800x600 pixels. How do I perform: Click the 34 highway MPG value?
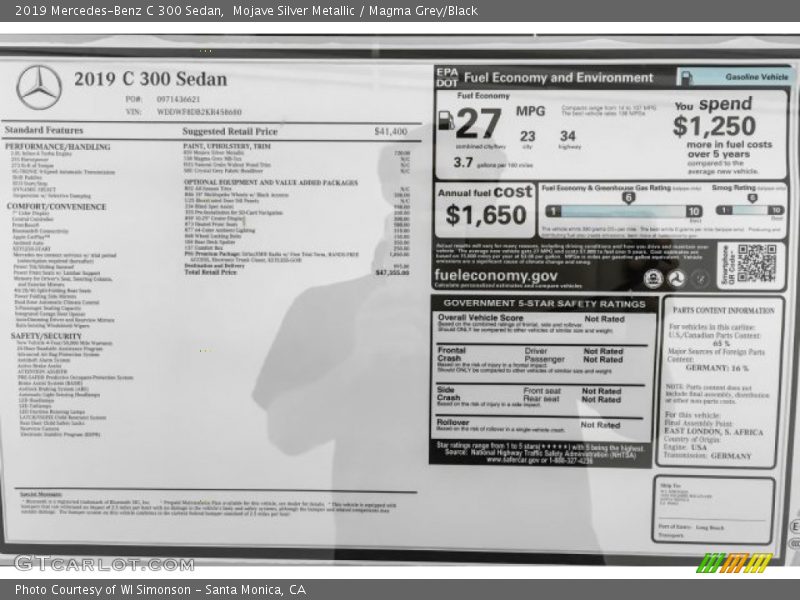coord(567,136)
